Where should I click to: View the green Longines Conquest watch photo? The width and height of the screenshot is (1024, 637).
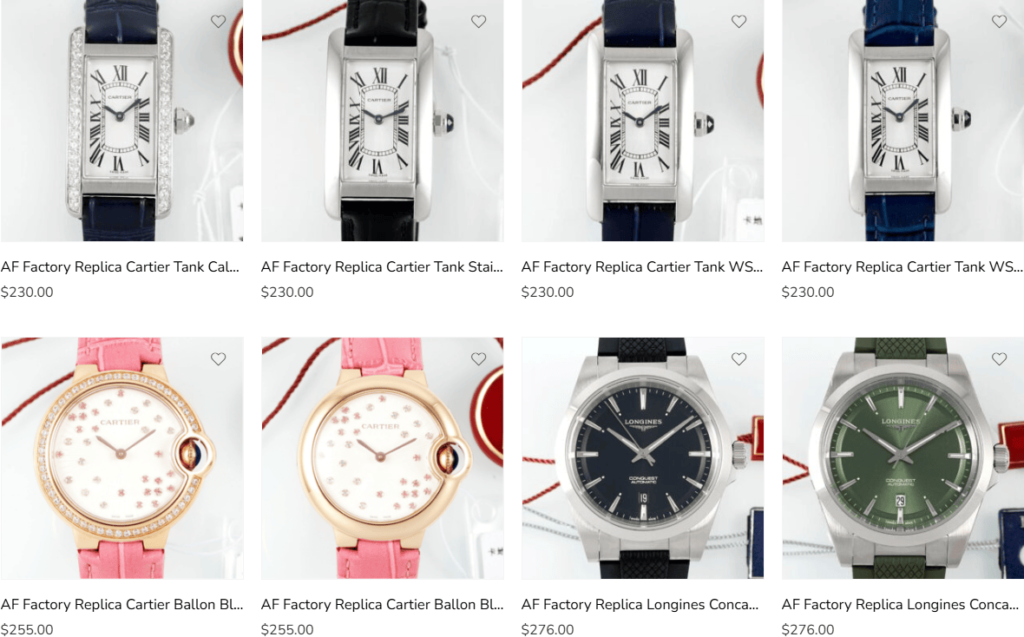pos(903,458)
